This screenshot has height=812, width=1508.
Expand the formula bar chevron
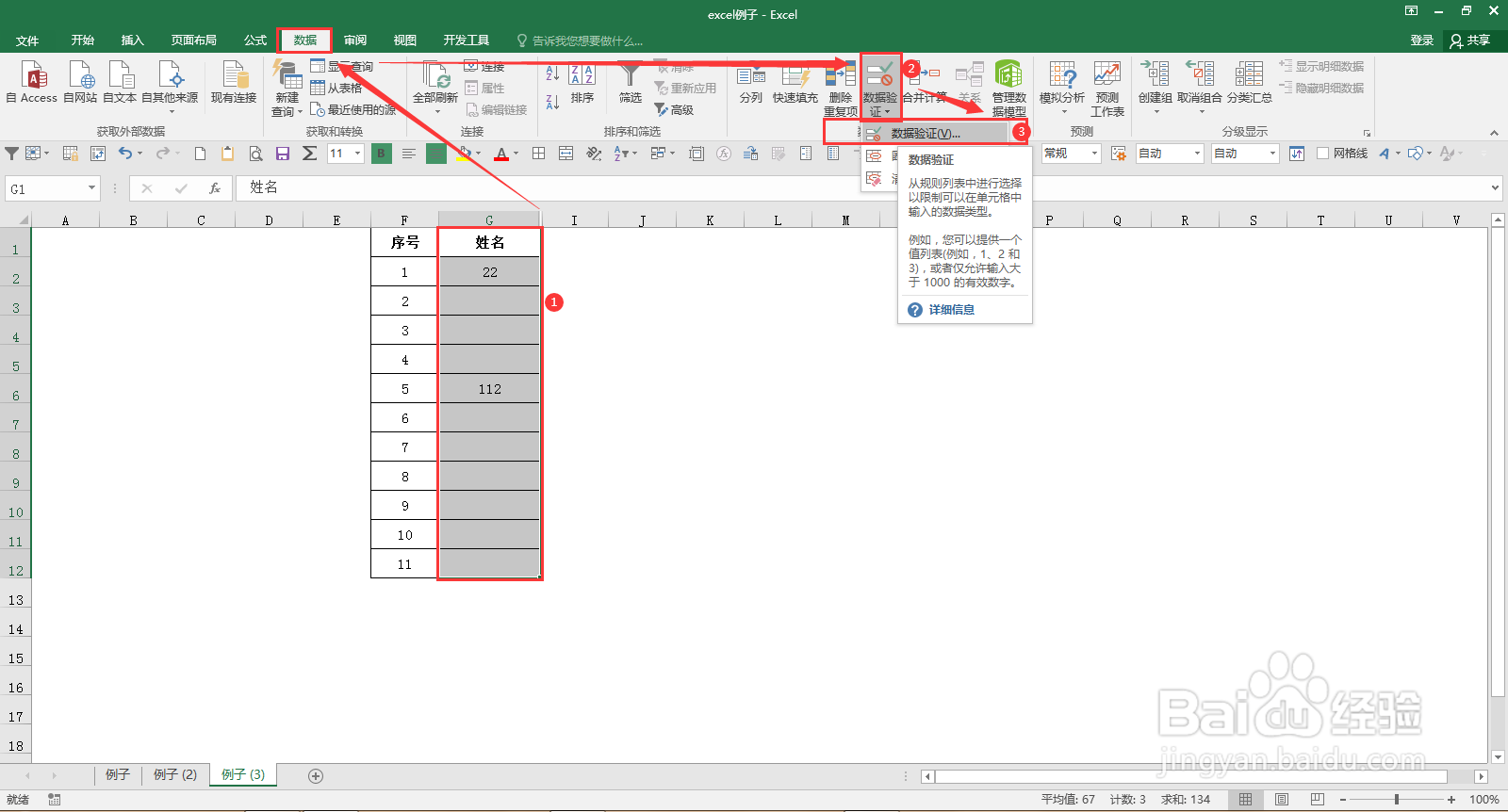[x=1496, y=188]
